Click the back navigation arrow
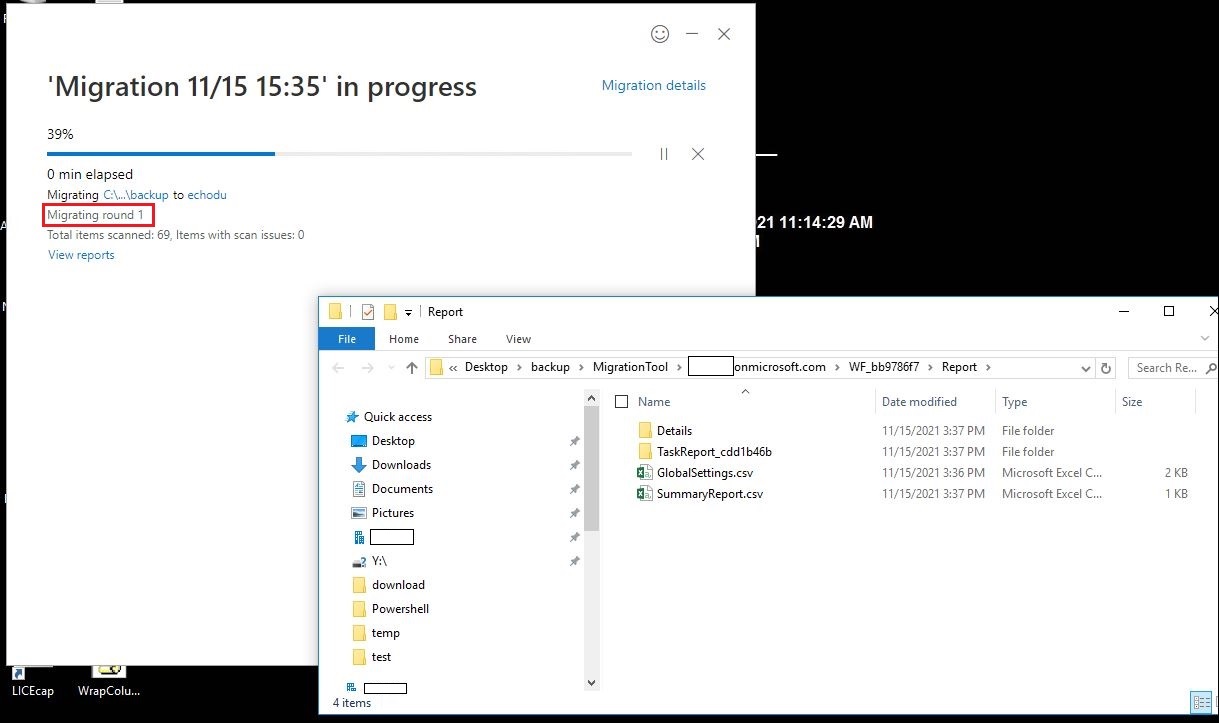This screenshot has width=1219, height=723. pos(337,367)
